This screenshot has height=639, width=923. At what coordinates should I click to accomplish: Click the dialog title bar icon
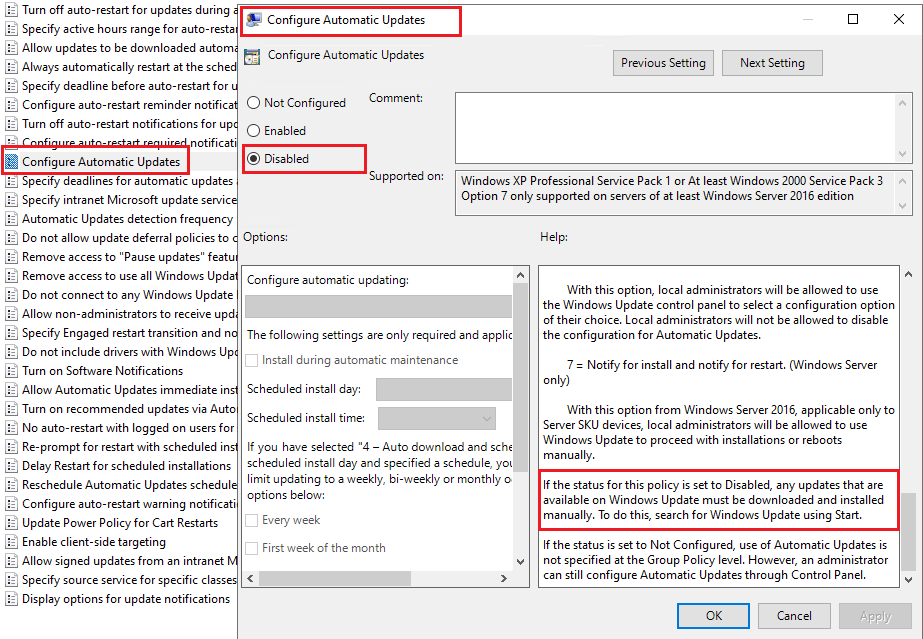coord(254,20)
